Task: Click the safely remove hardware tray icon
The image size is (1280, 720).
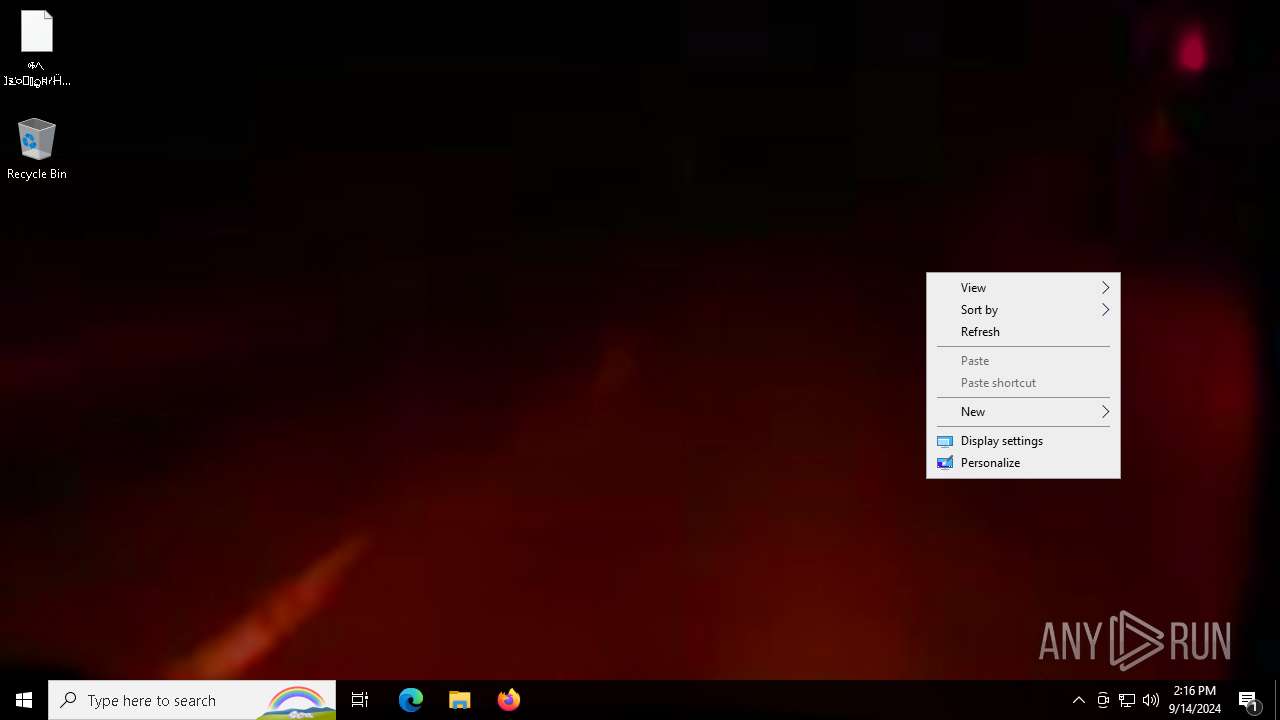Action: click(x=1103, y=700)
